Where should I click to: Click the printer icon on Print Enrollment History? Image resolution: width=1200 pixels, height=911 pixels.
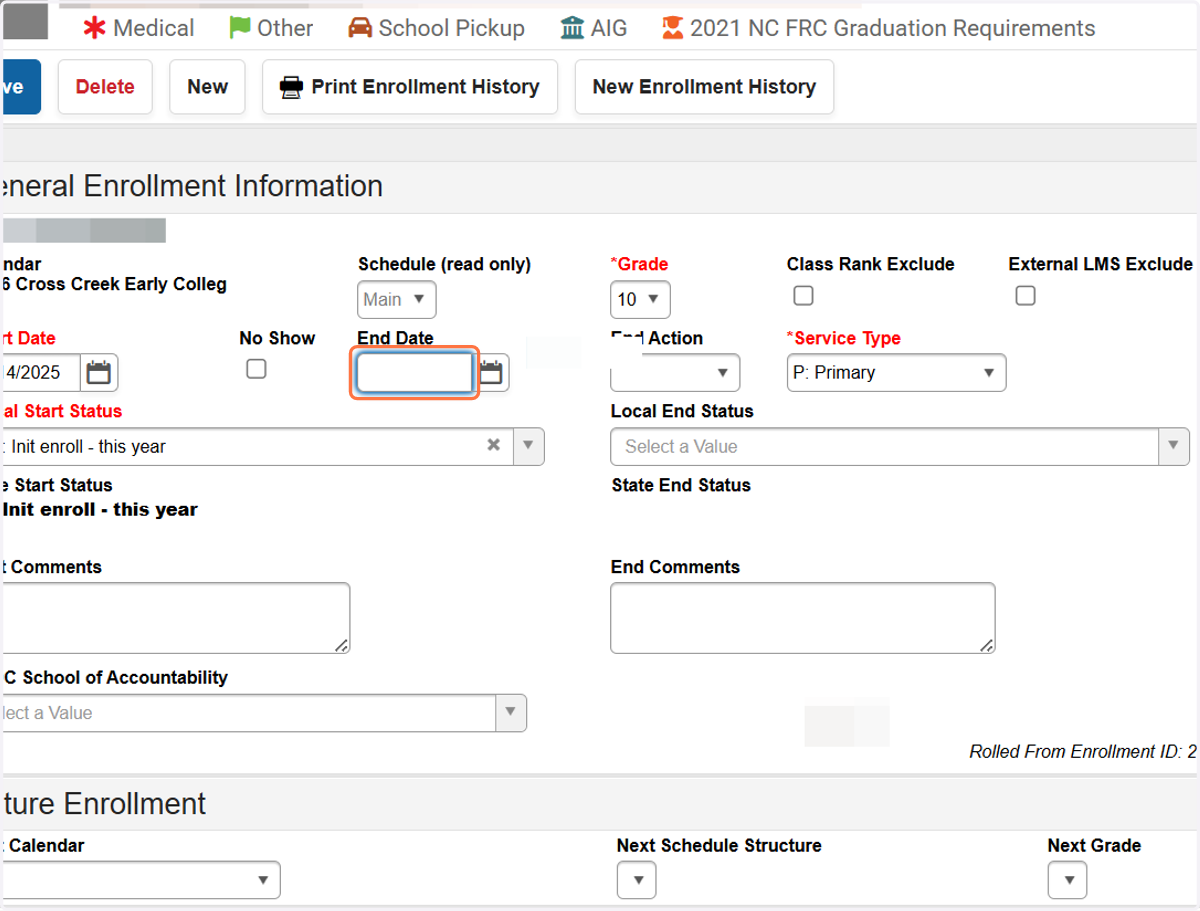(x=291, y=87)
